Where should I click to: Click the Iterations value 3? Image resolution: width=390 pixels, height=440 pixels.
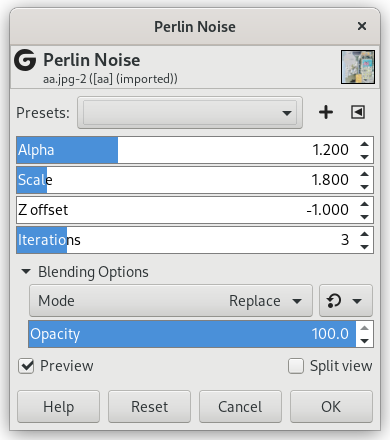coord(345,240)
